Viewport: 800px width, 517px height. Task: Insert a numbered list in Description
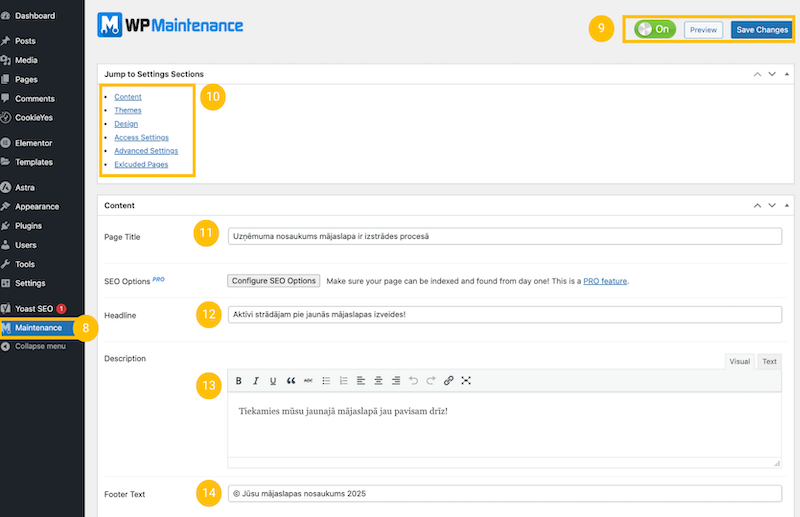tap(343, 381)
